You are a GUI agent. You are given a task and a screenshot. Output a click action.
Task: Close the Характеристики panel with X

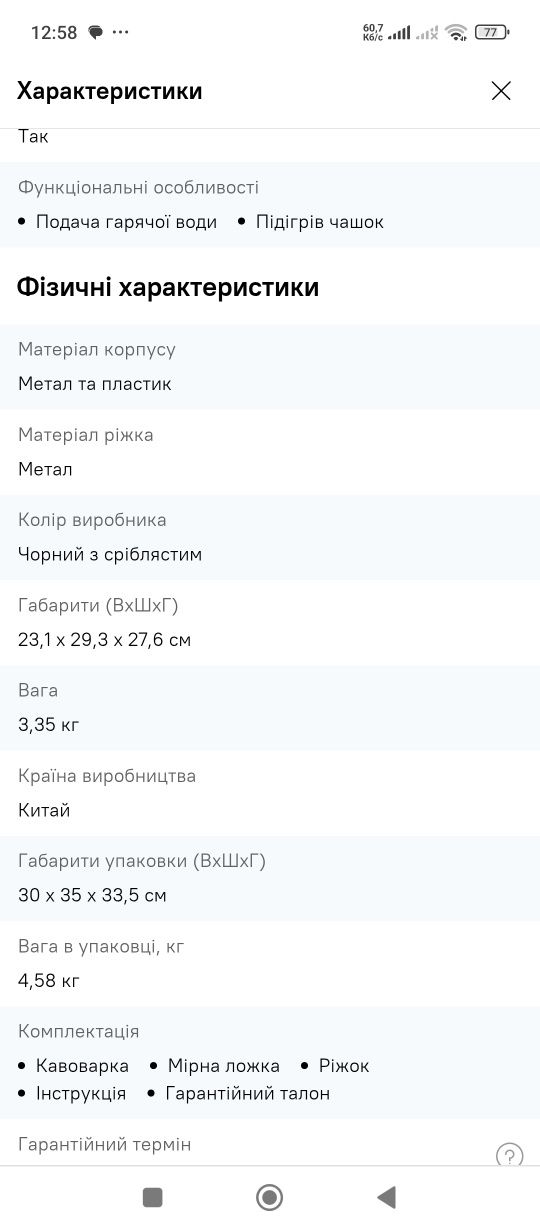pos(501,91)
